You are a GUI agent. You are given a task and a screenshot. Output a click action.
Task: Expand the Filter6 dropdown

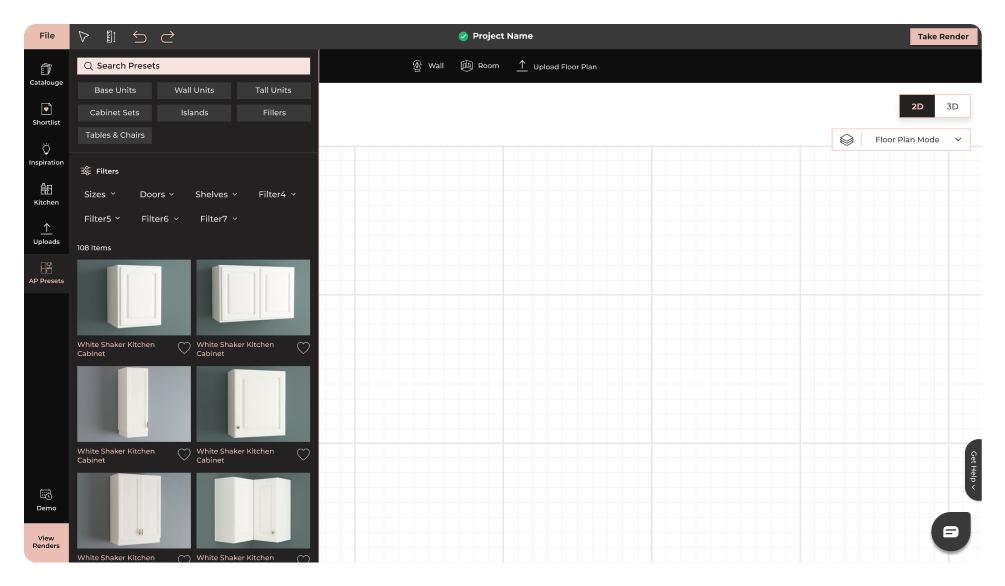[x=160, y=219]
